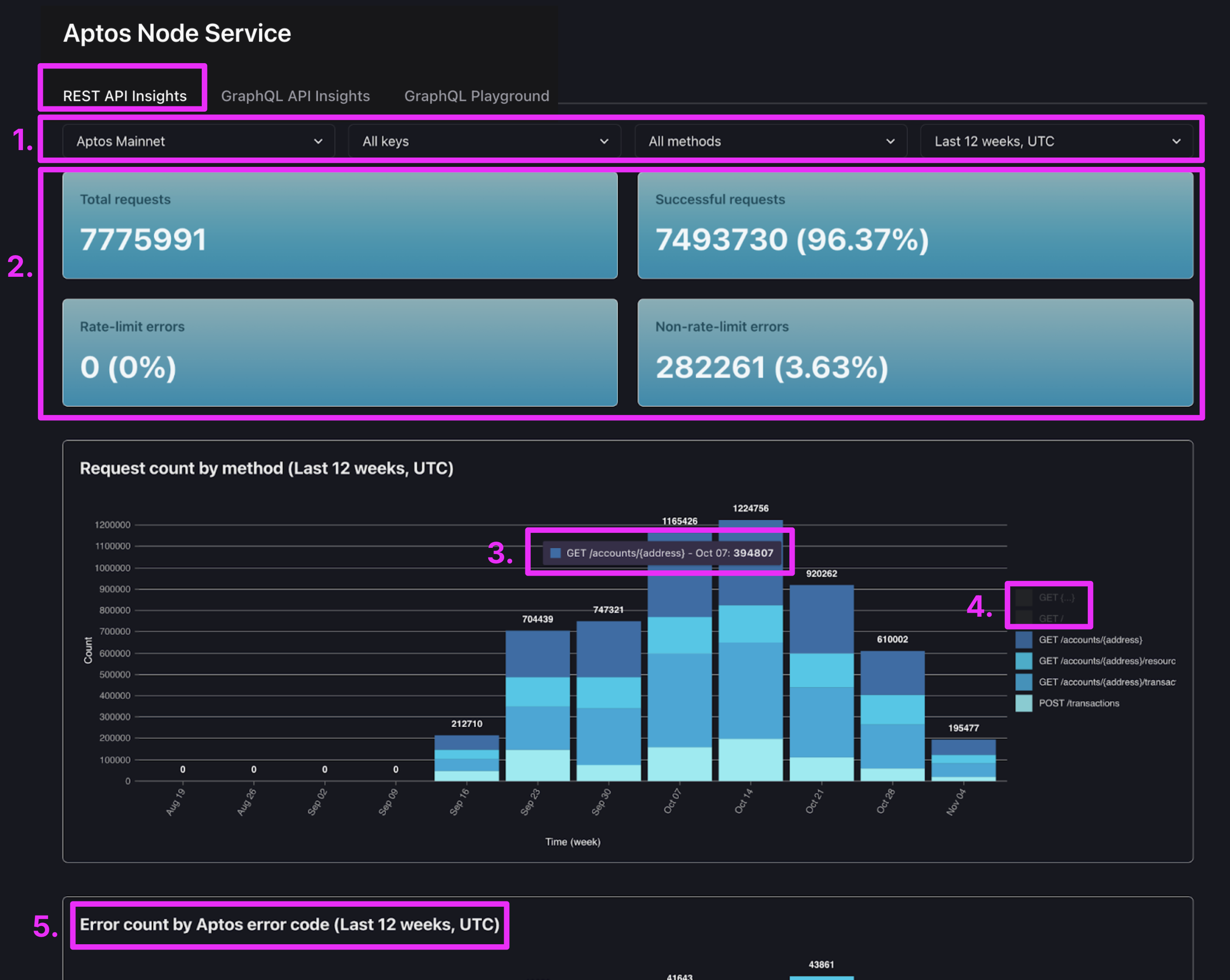Open the Last 12 weeks, UTC dropdown
Viewport: 1230px width, 980px height.
1056,141
